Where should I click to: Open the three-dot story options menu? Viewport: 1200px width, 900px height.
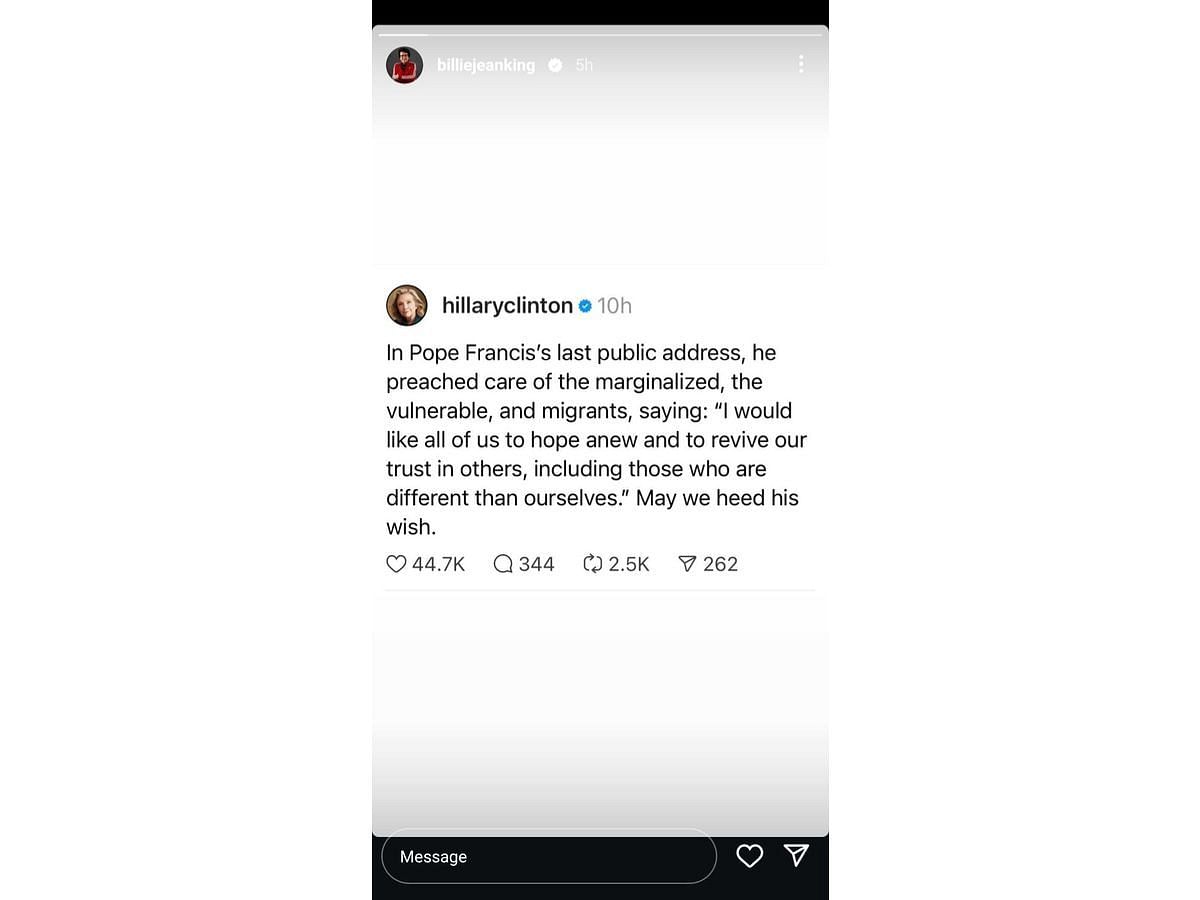coord(801,64)
